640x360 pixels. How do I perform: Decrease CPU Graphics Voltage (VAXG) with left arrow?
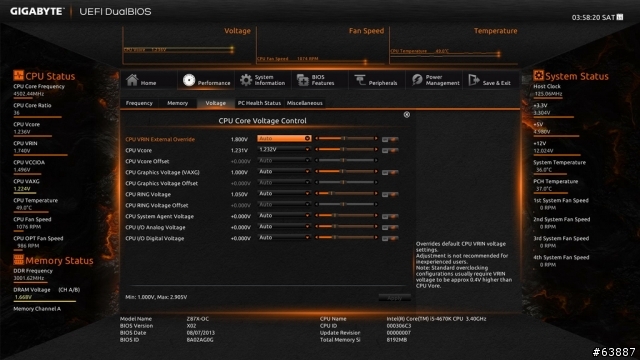(x=316, y=171)
